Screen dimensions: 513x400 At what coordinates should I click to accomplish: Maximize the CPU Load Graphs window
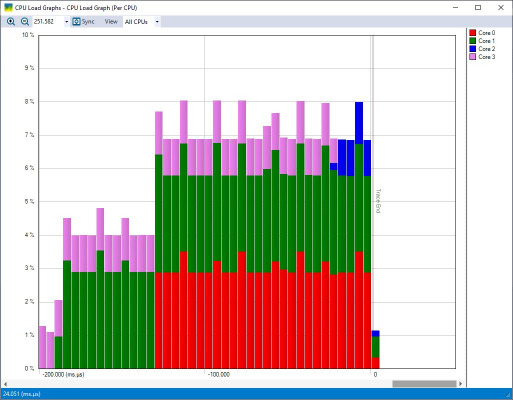(478, 7)
